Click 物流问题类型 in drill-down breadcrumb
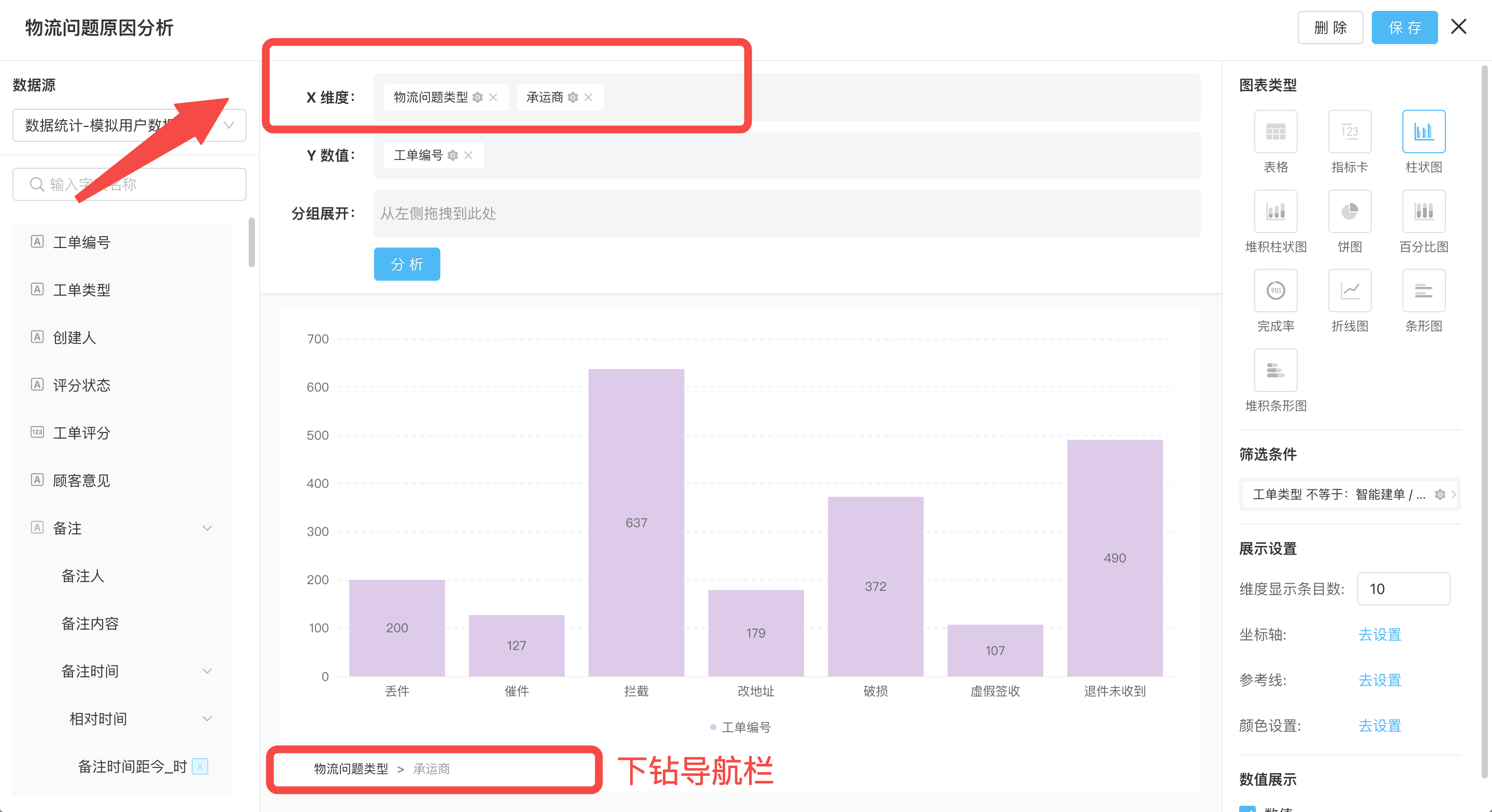Image resolution: width=1492 pixels, height=812 pixels. point(351,769)
